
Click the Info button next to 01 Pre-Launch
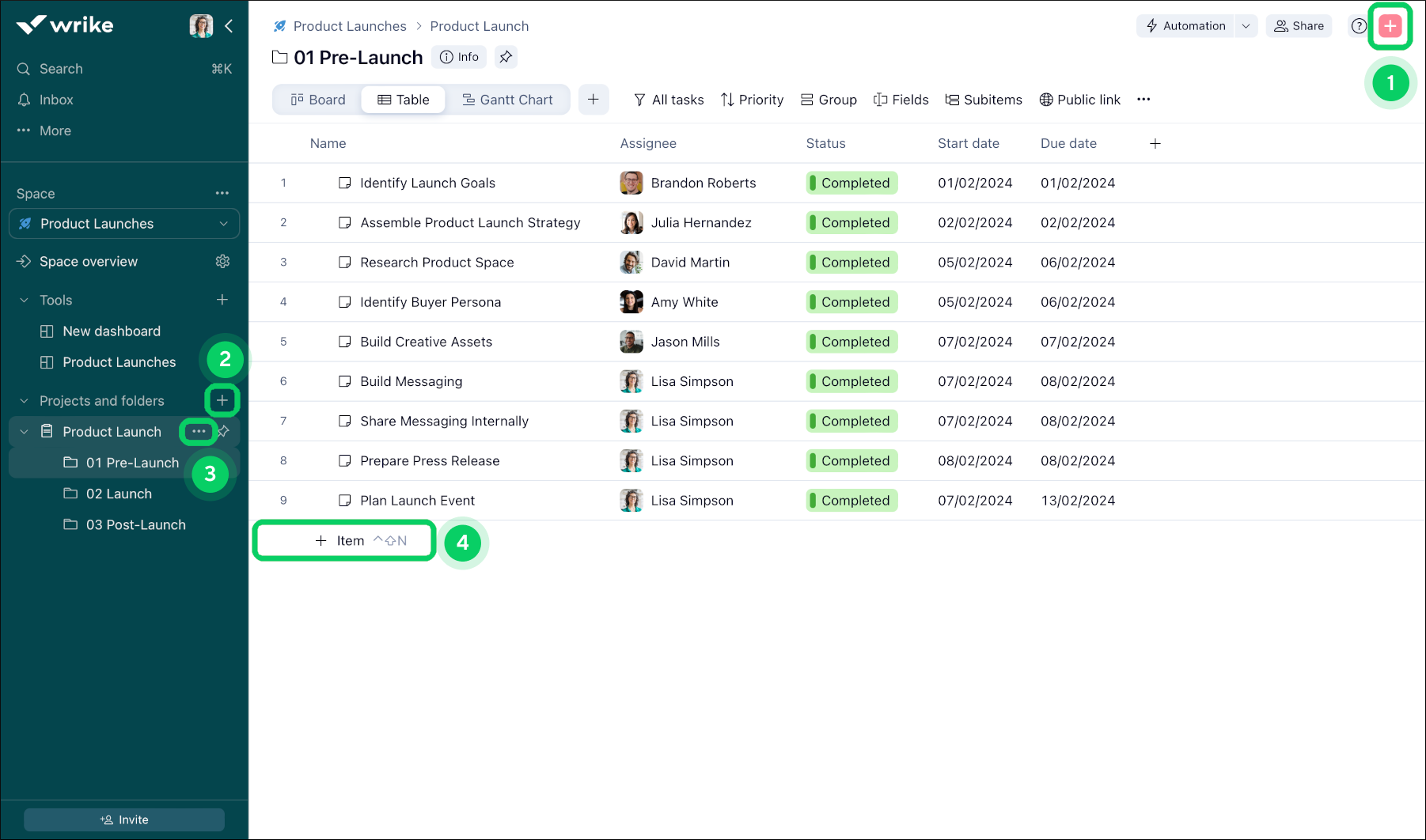[458, 57]
